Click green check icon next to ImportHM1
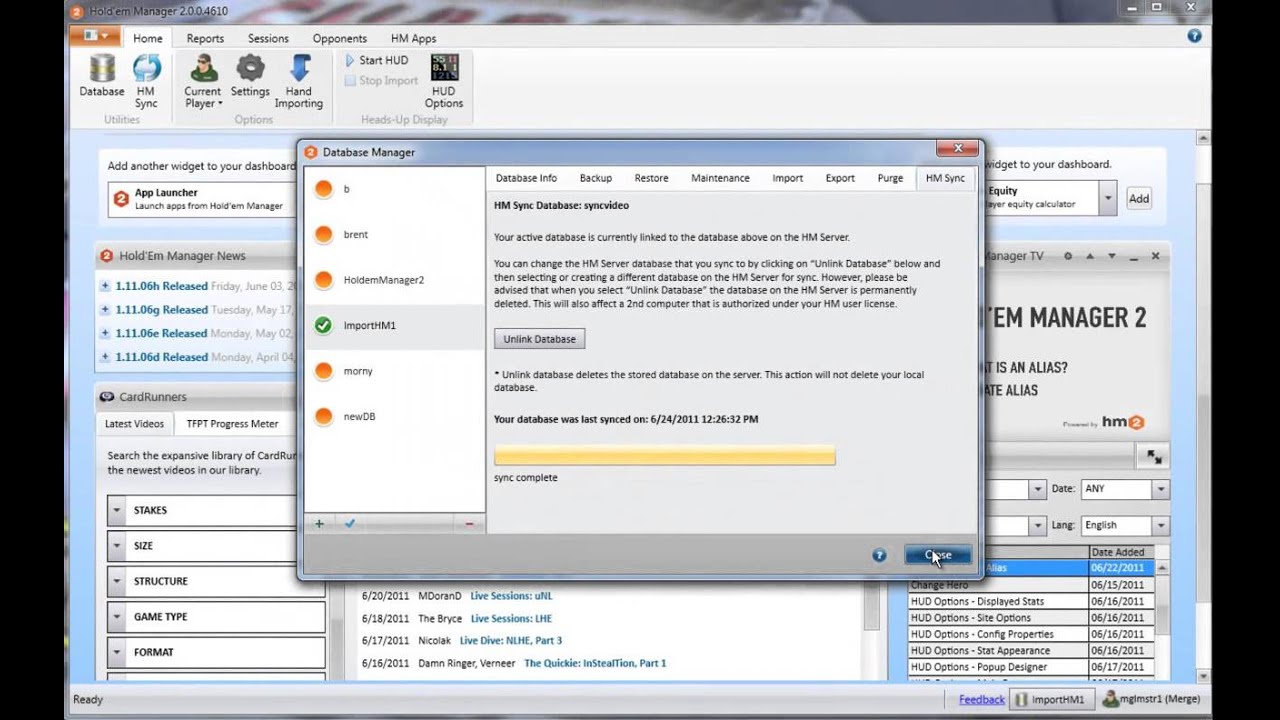 pyautogui.click(x=323, y=325)
